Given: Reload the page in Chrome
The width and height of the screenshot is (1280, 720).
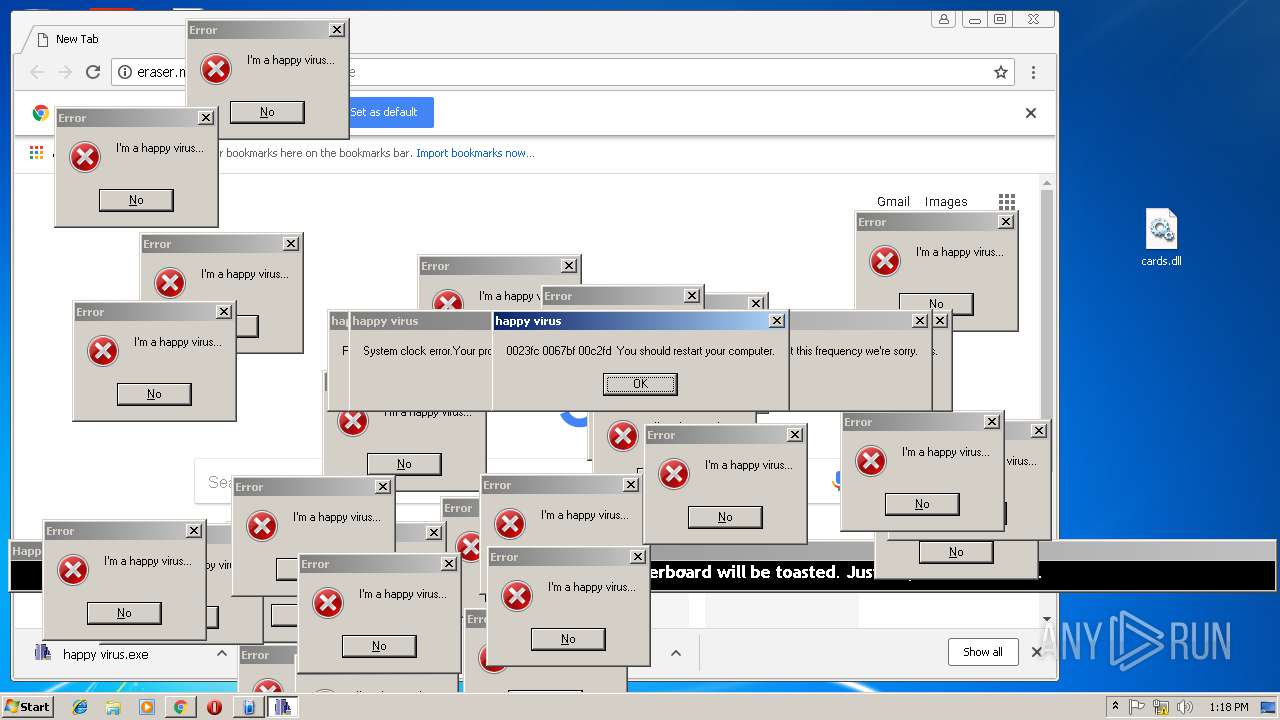Looking at the screenshot, I should pyautogui.click(x=93, y=72).
